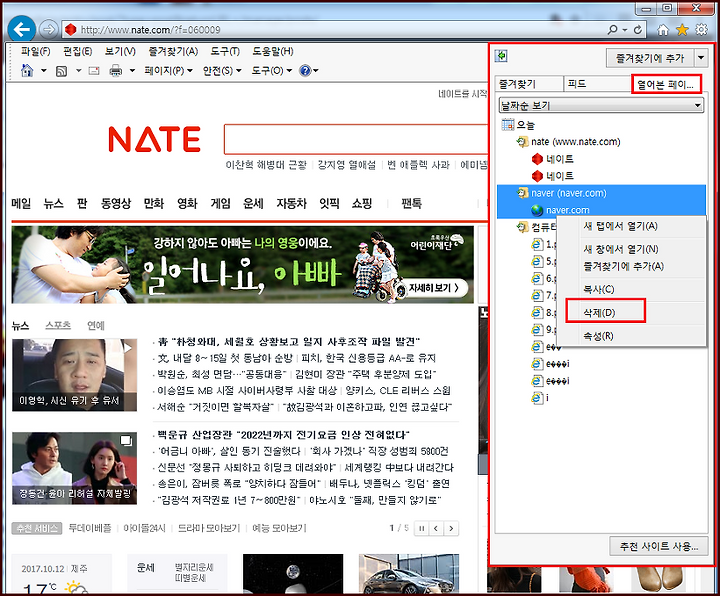The height and width of the screenshot is (596, 720).
Task: Click the pin Favorites Center green arrow icon
Action: (x=501, y=56)
